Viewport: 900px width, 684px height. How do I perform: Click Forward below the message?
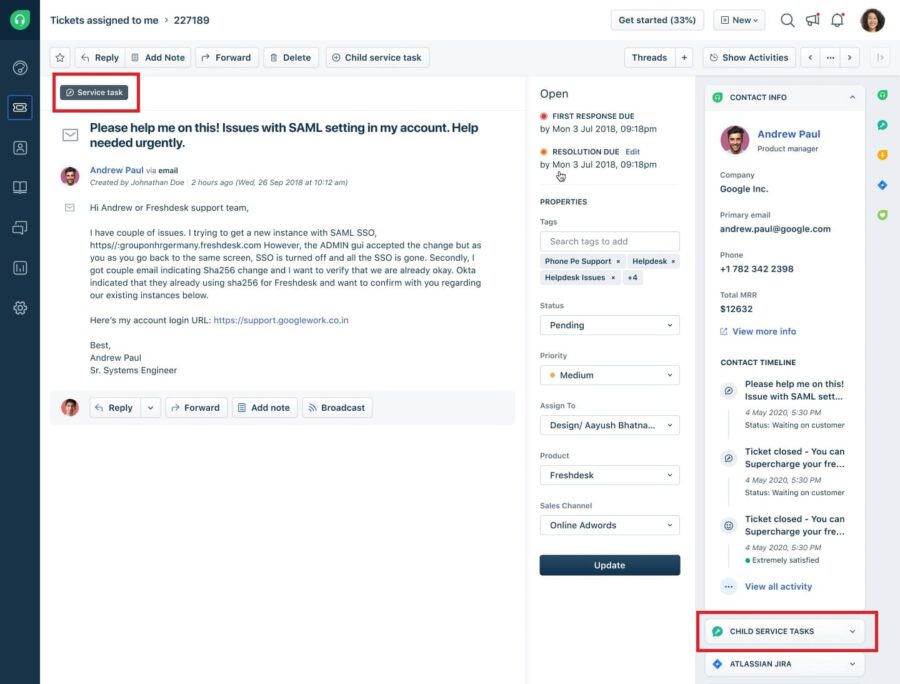(x=196, y=407)
